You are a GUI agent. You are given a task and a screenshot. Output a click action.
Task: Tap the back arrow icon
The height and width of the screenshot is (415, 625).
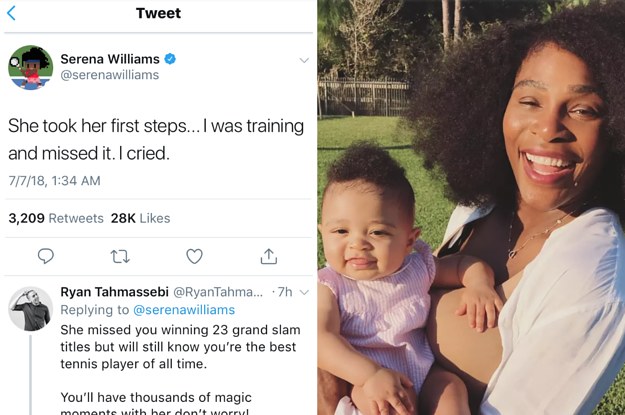tap(11, 14)
